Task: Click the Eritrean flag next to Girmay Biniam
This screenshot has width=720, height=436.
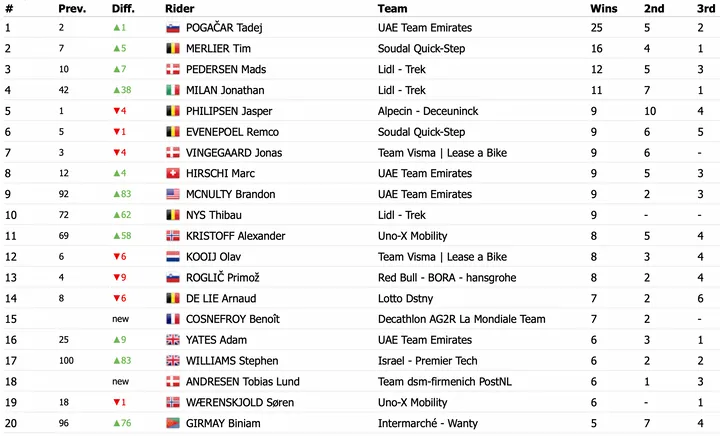Action: pos(173,424)
